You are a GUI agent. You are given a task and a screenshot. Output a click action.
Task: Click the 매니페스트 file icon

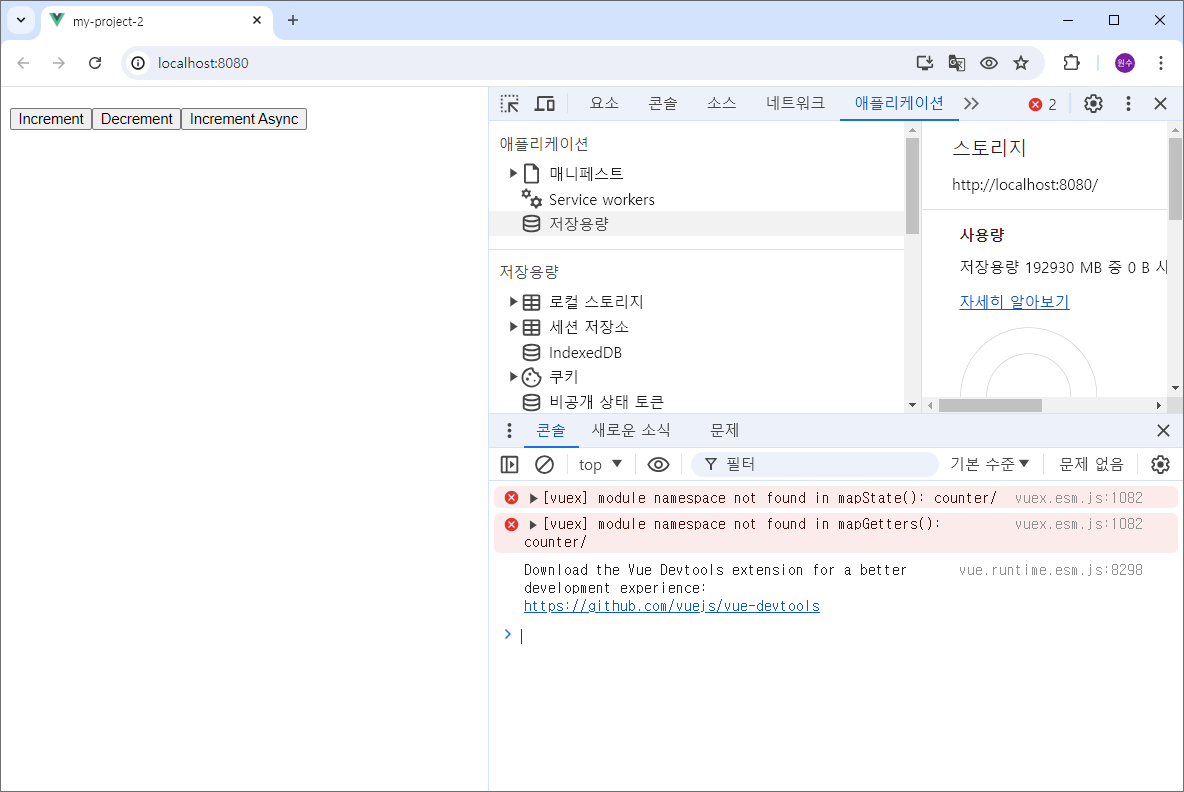(x=532, y=174)
